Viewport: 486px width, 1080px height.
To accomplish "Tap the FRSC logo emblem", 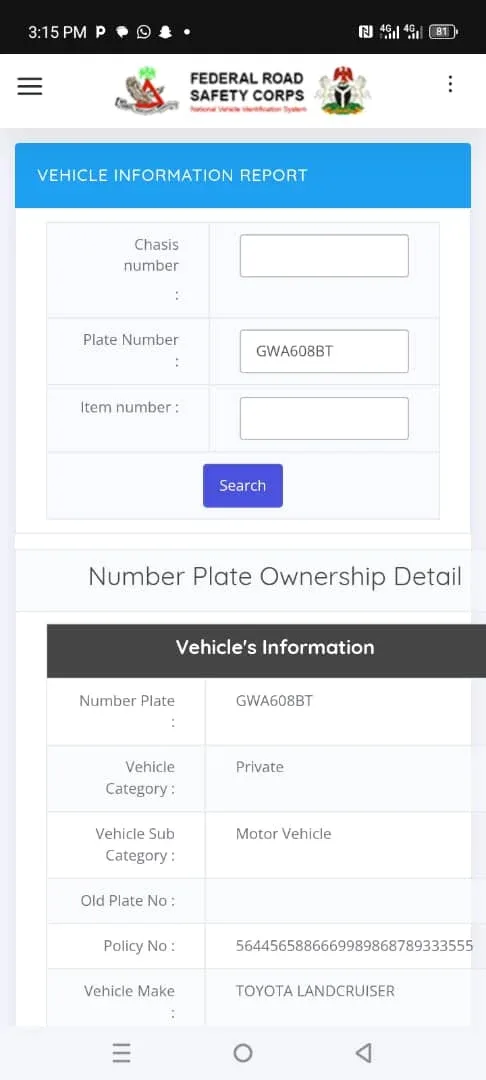I will [x=147, y=90].
